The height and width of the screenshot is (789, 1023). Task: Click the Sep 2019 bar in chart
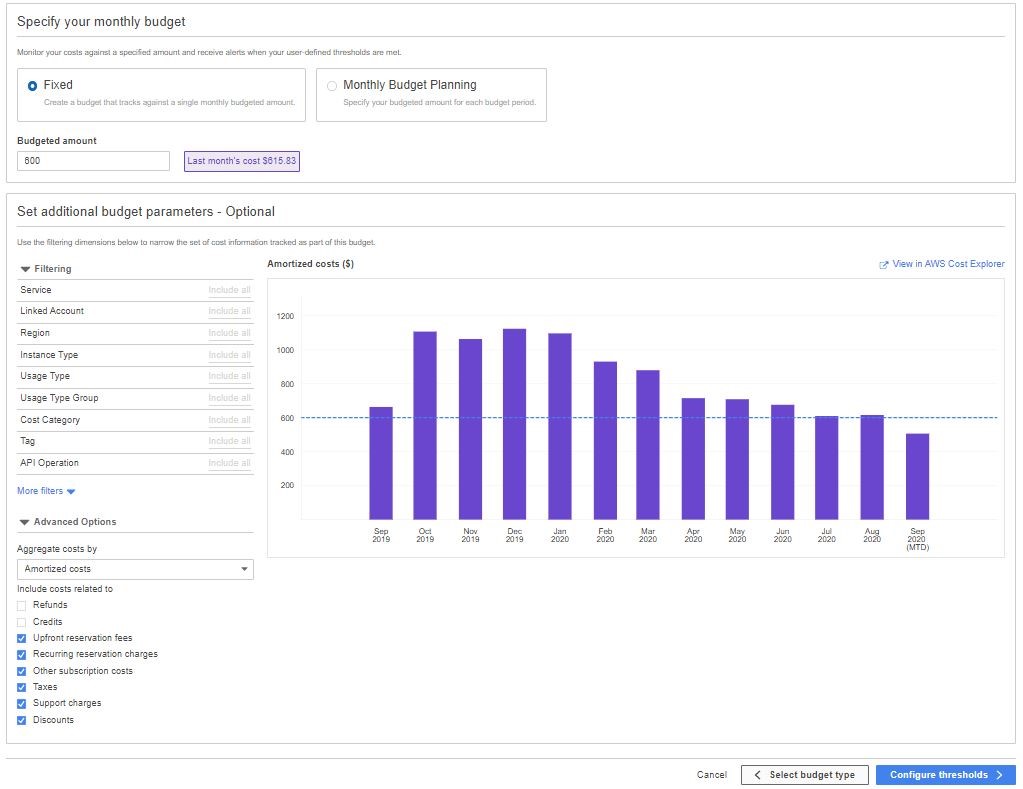click(381, 463)
